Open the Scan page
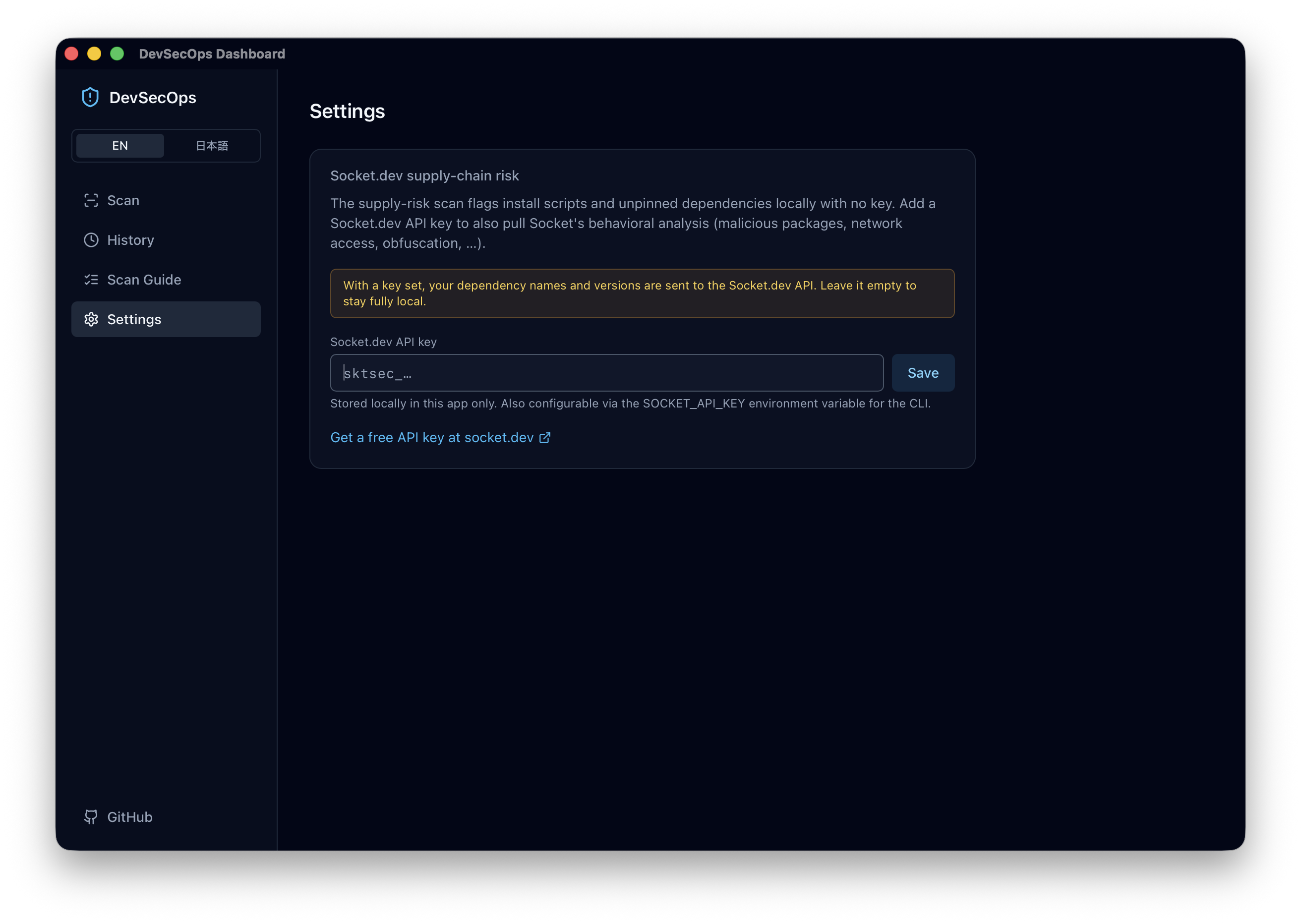 (166, 200)
